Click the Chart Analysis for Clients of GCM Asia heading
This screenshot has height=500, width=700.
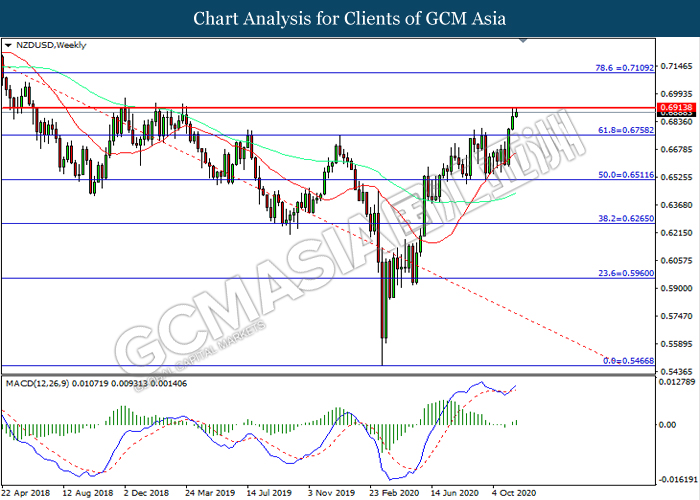[350, 18]
